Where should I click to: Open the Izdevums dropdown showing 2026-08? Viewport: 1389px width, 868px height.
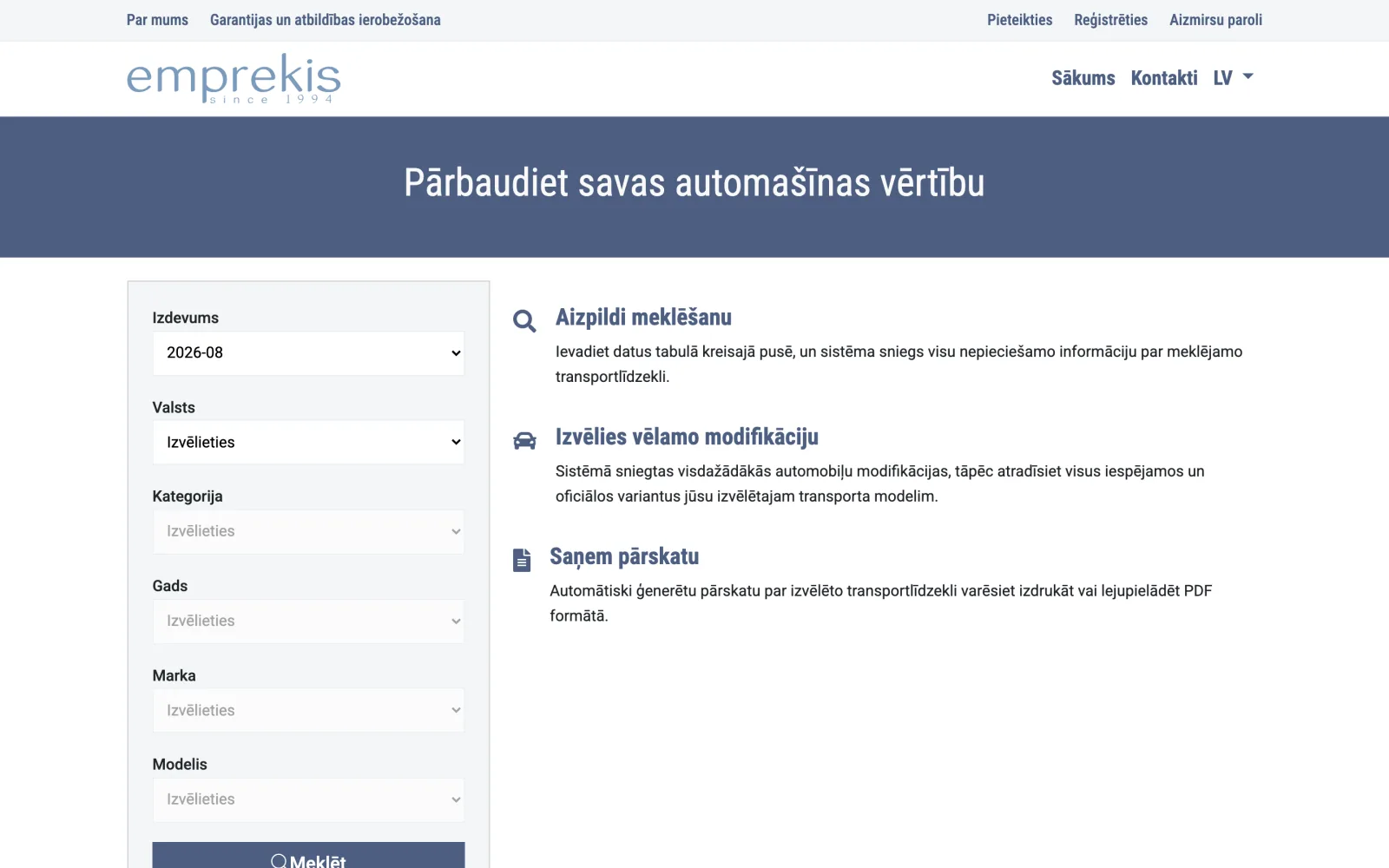[308, 353]
